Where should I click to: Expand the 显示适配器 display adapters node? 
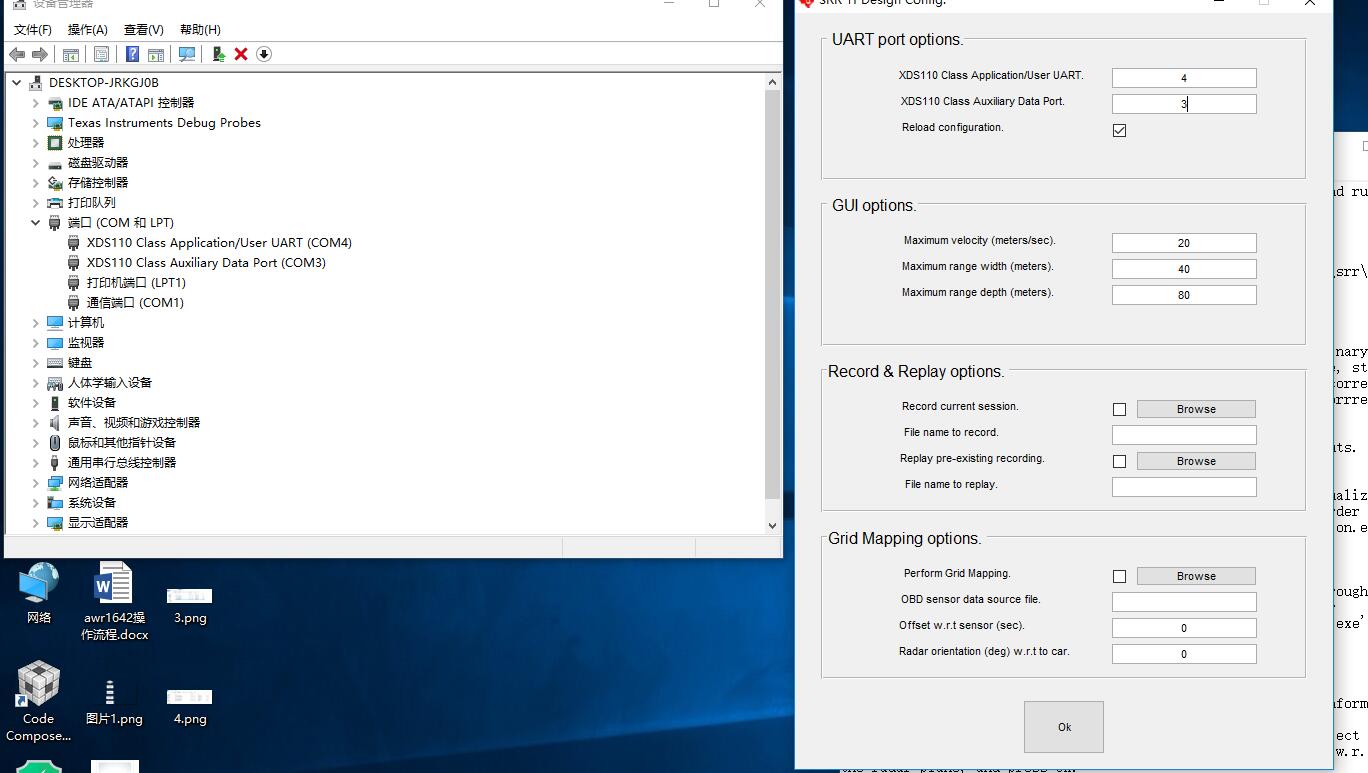[x=36, y=523]
